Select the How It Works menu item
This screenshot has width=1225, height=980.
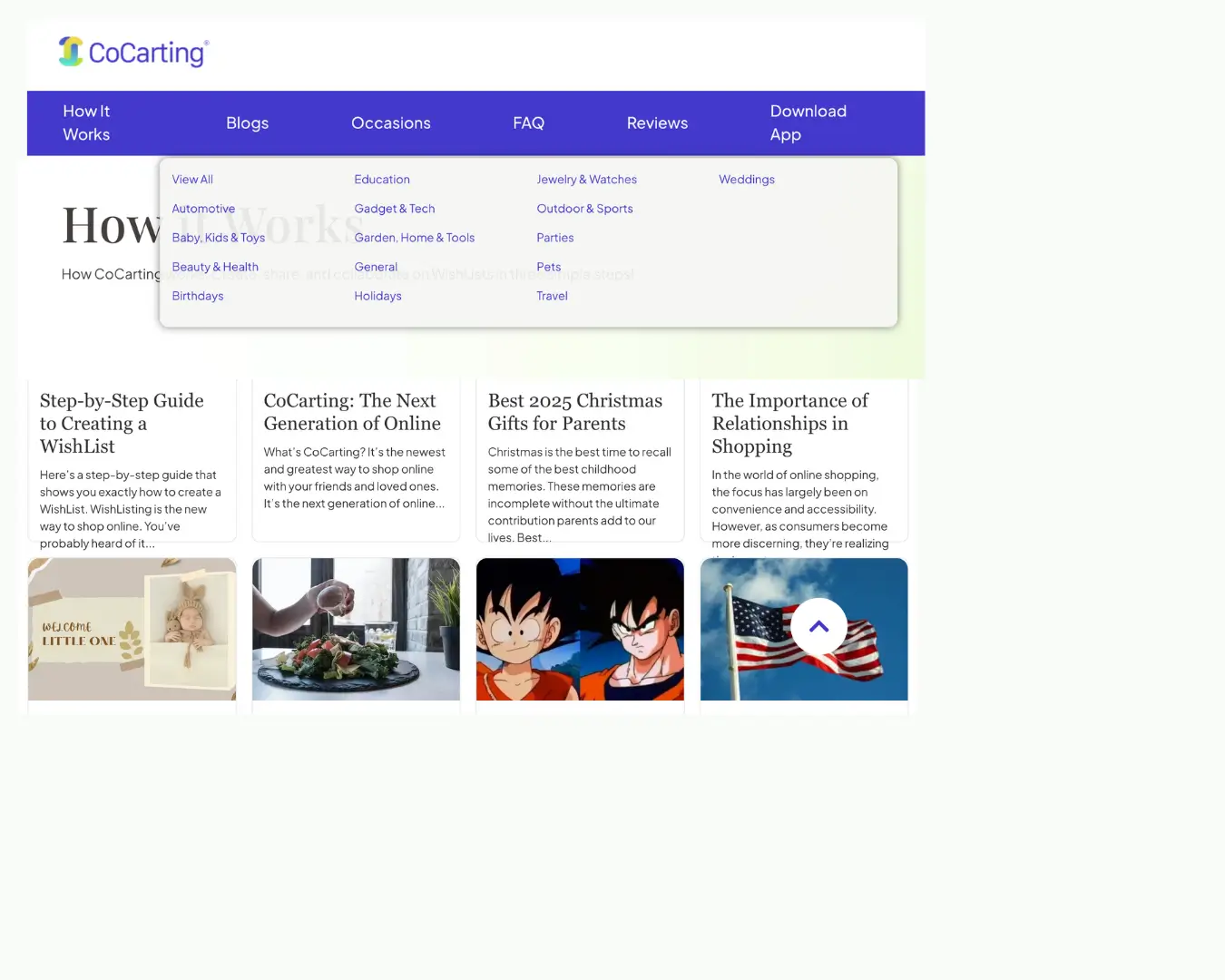click(86, 122)
